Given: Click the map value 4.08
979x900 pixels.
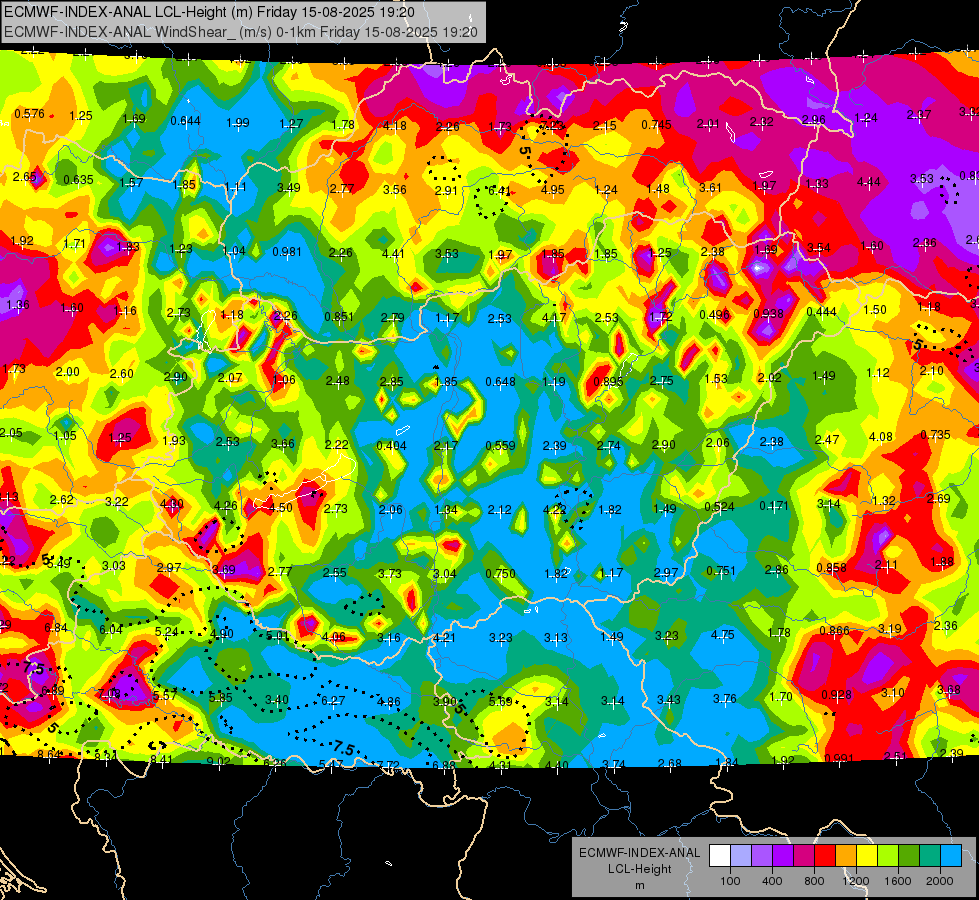Looking at the screenshot, I should [881, 437].
